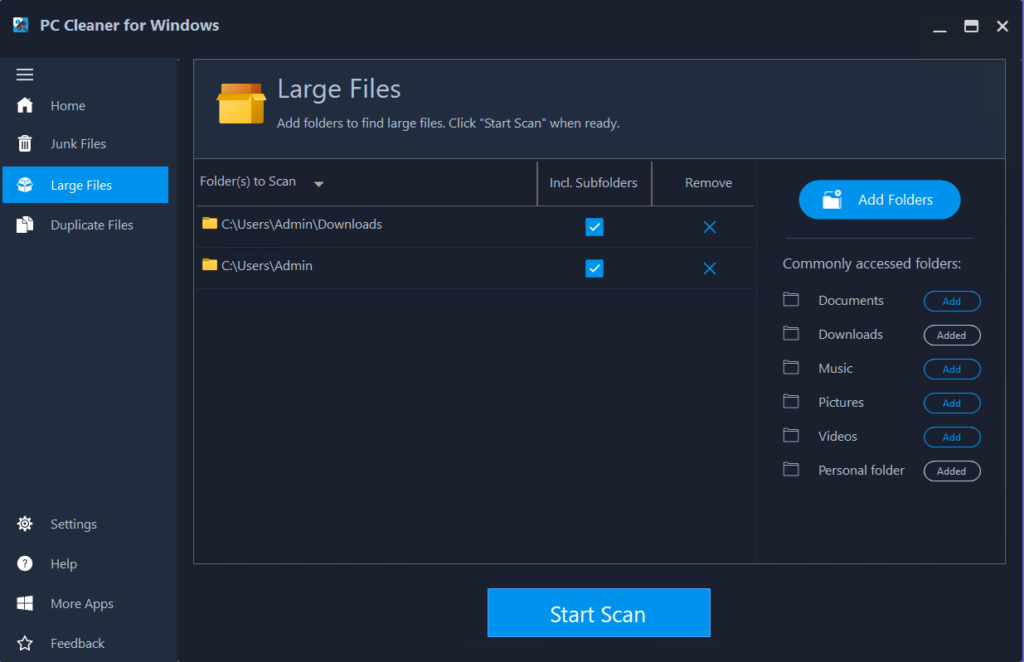Select the Home icon in the sidebar
1024x662 pixels.
click(x=24, y=105)
